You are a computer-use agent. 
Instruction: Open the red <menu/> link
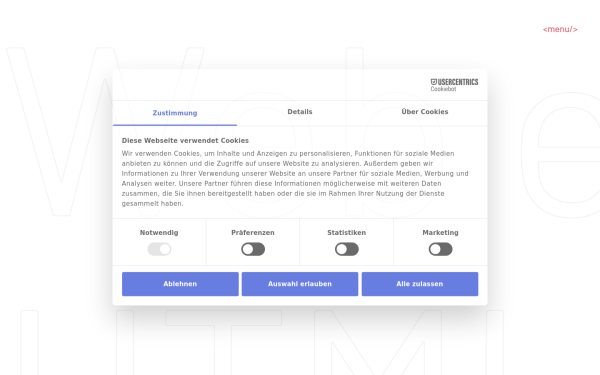(x=560, y=29)
